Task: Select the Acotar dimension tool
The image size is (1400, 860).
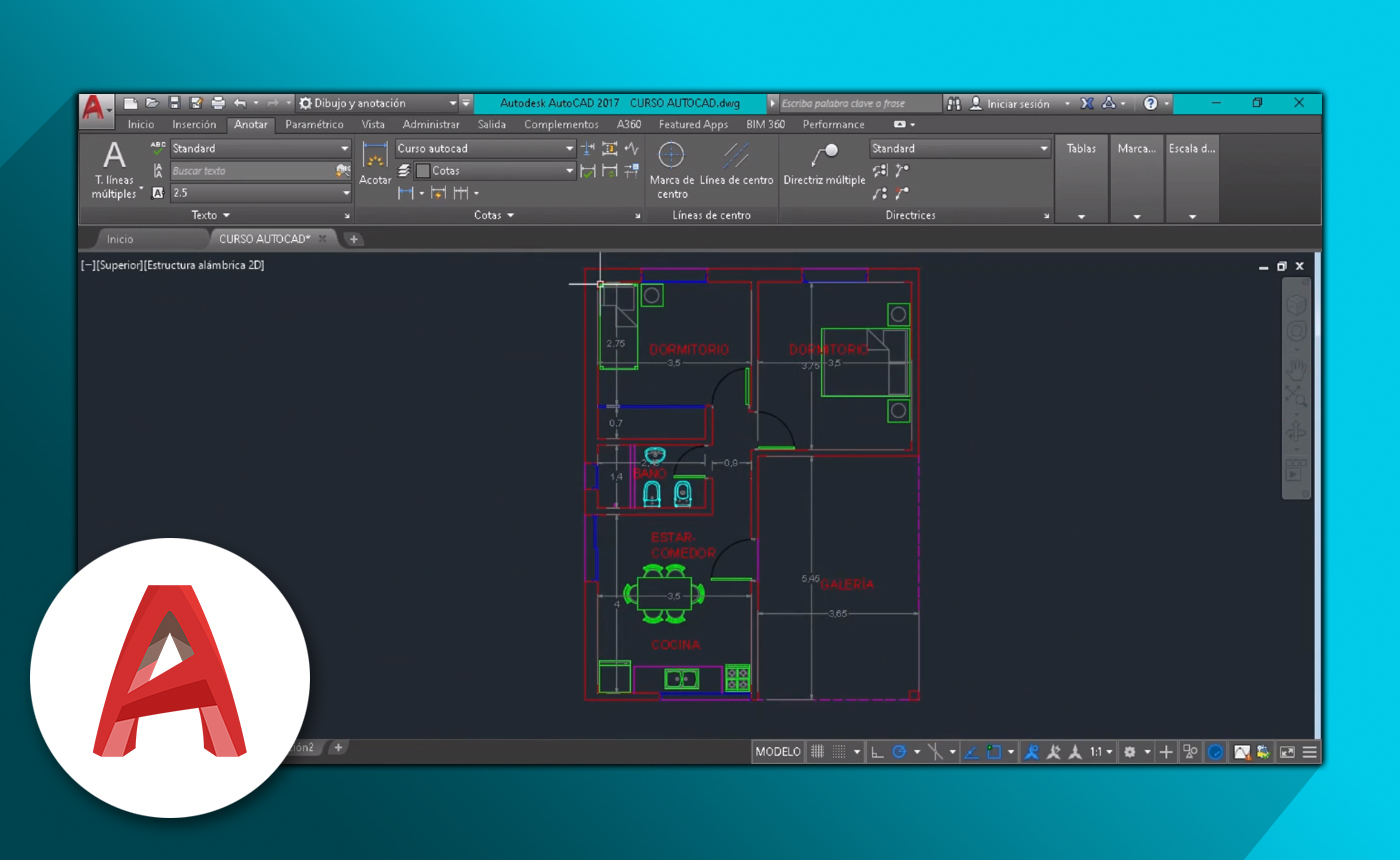Action: pos(375,164)
